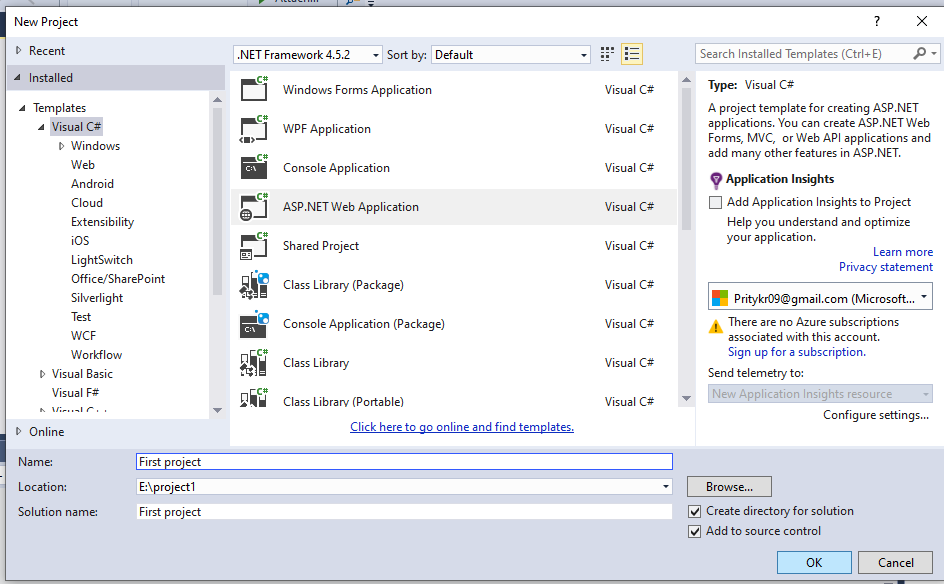Cancel the New Project dialog
The height and width of the screenshot is (584, 944).
(x=895, y=562)
